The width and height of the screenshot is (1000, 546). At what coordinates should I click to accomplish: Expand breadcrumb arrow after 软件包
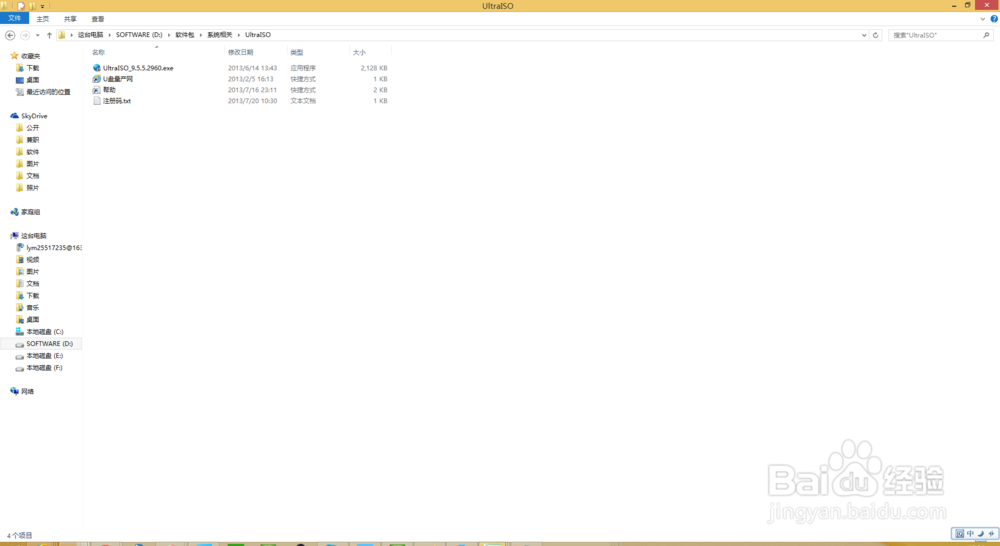pyautogui.click(x=200, y=35)
